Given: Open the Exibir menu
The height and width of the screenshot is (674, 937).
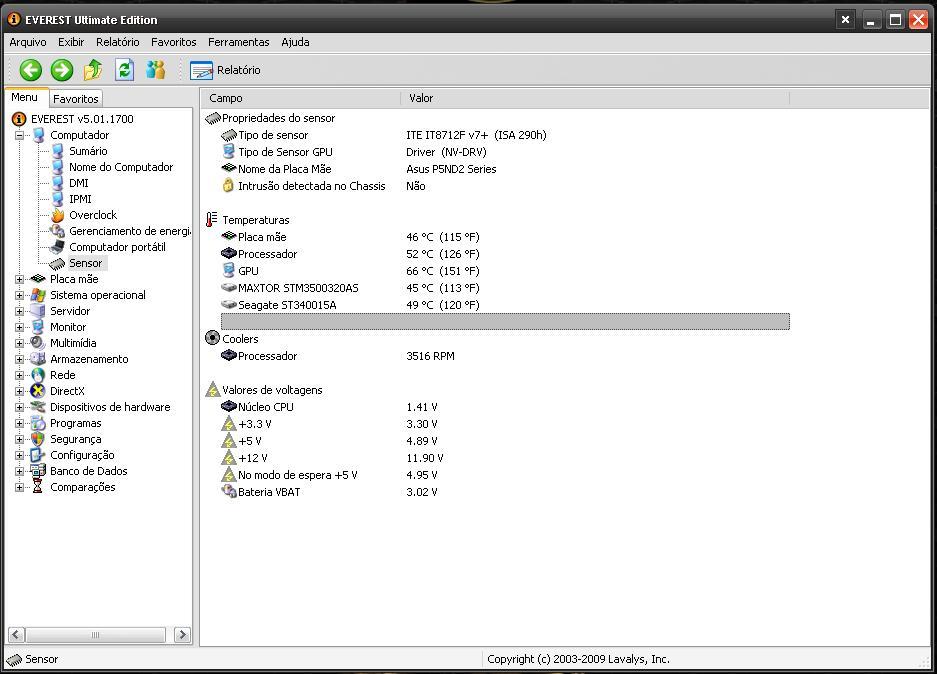Looking at the screenshot, I should pyautogui.click(x=71, y=42).
